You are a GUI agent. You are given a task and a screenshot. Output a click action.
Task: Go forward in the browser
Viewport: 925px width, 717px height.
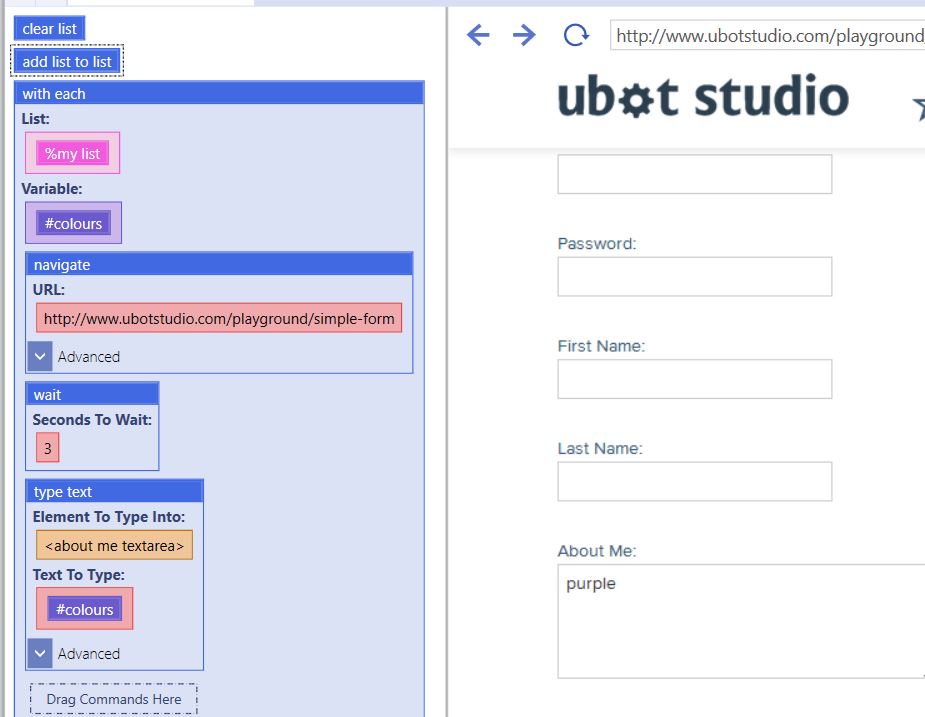pyautogui.click(x=524, y=35)
